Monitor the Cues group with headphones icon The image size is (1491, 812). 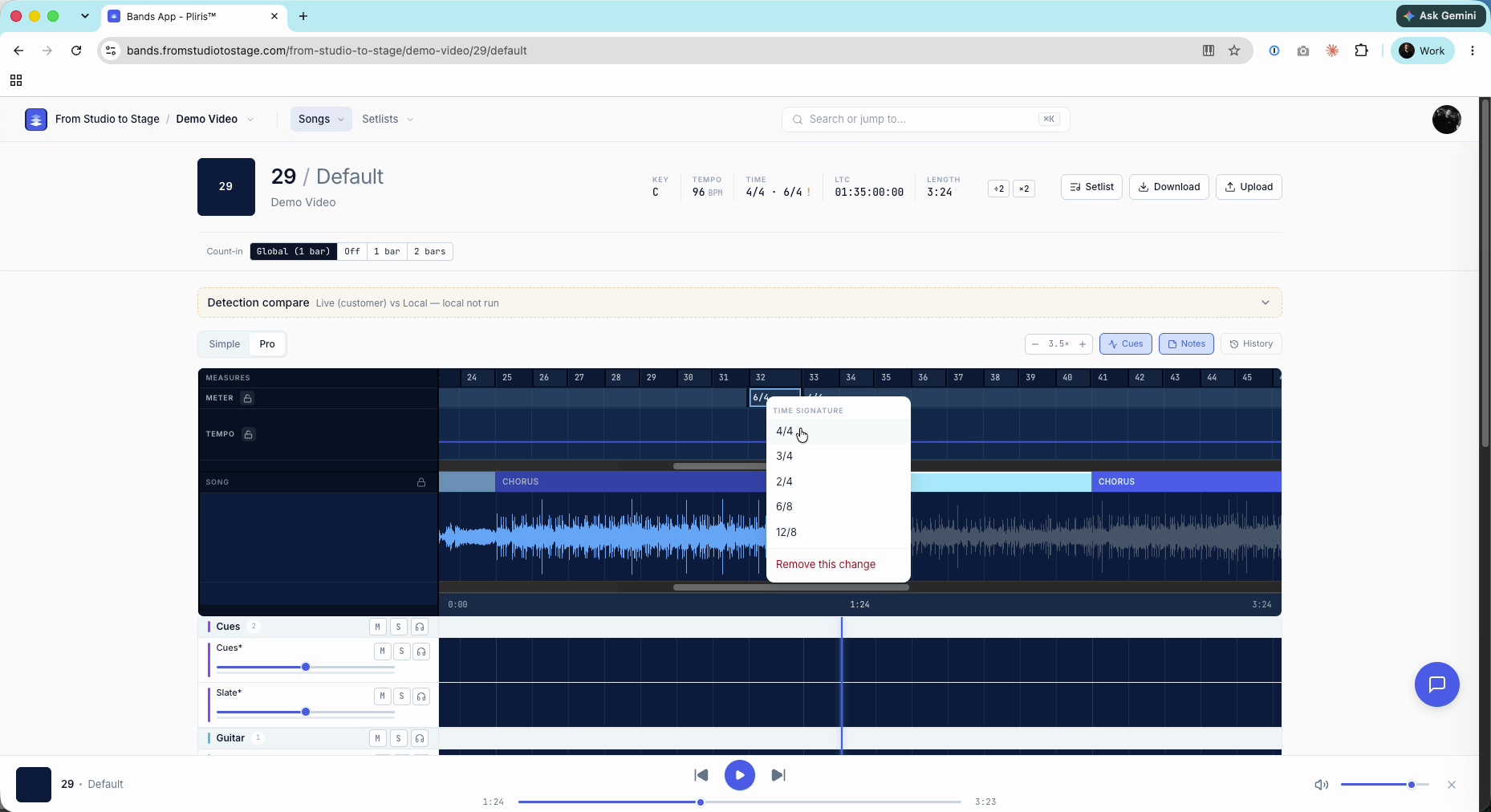[x=420, y=627]
